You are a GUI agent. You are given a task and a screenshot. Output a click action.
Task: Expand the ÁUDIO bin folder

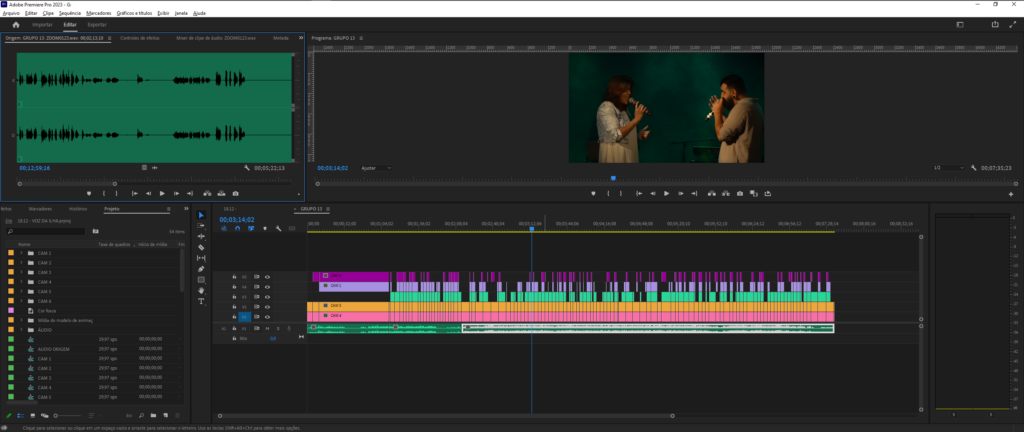point(21,330)
